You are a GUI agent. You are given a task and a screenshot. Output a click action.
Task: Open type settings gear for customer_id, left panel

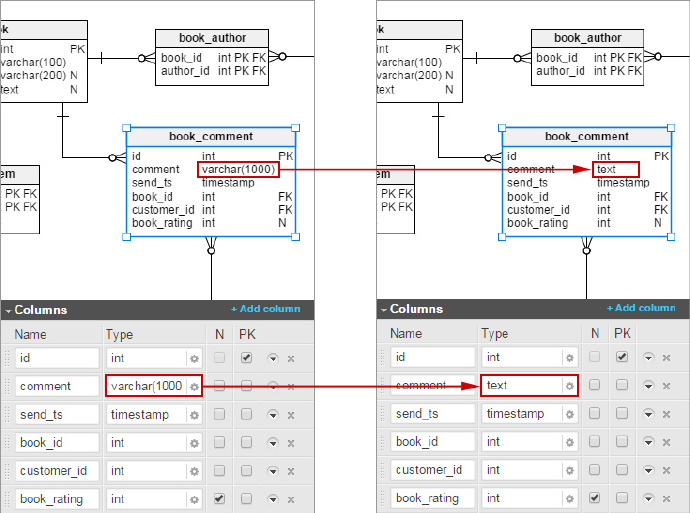coord(194,472)
